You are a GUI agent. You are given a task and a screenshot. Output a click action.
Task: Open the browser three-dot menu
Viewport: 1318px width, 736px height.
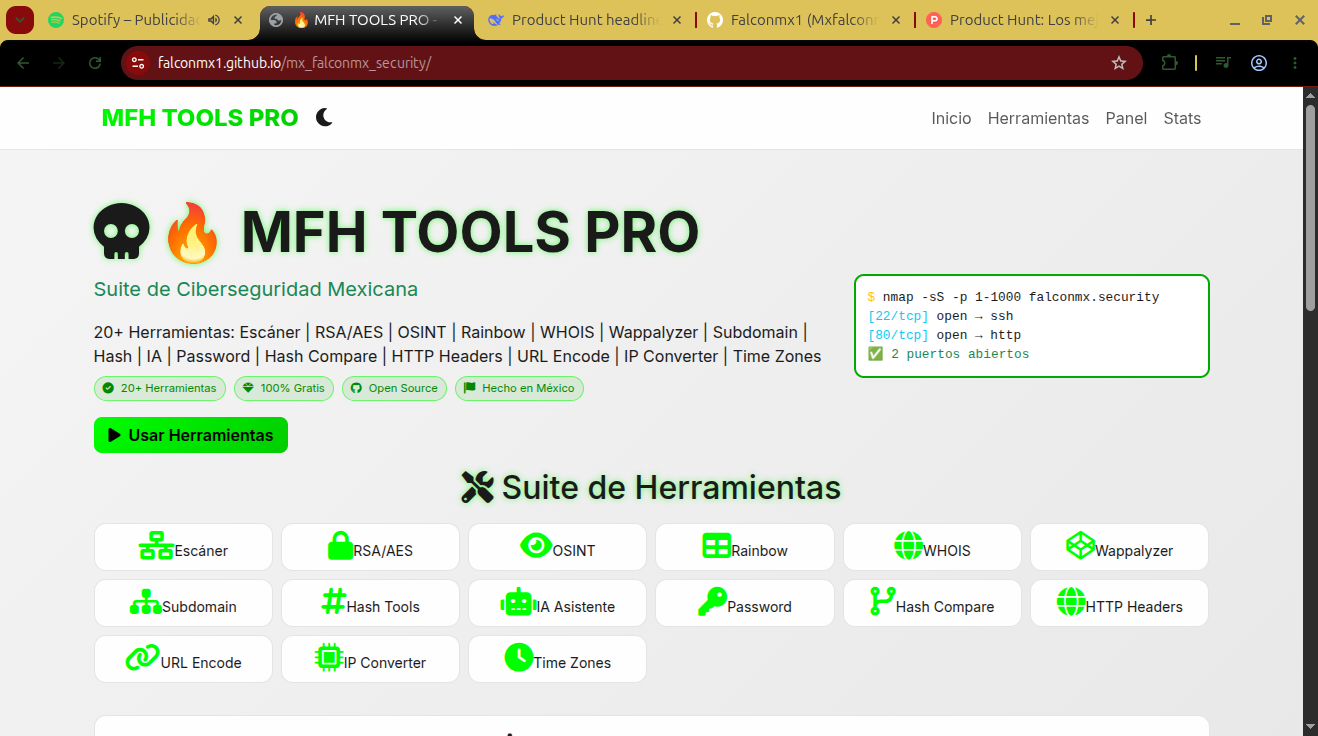coord(1295,63)
